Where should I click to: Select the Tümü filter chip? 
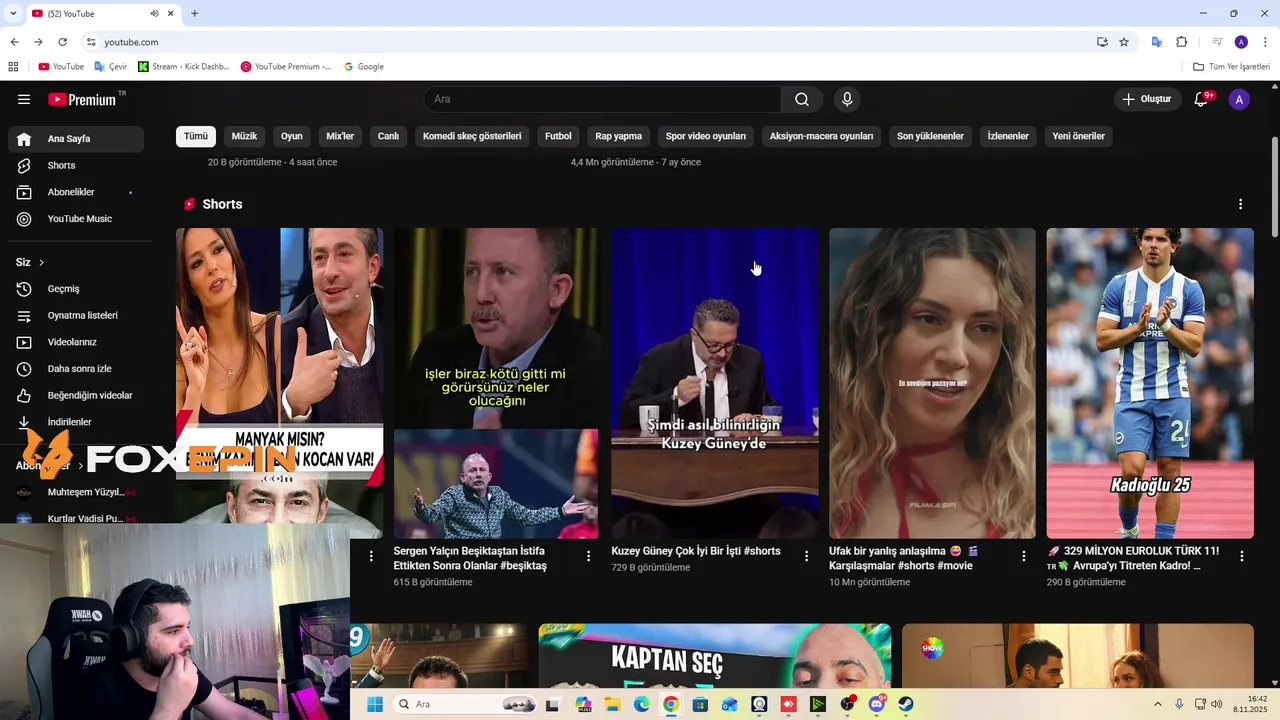coord(196,136)
